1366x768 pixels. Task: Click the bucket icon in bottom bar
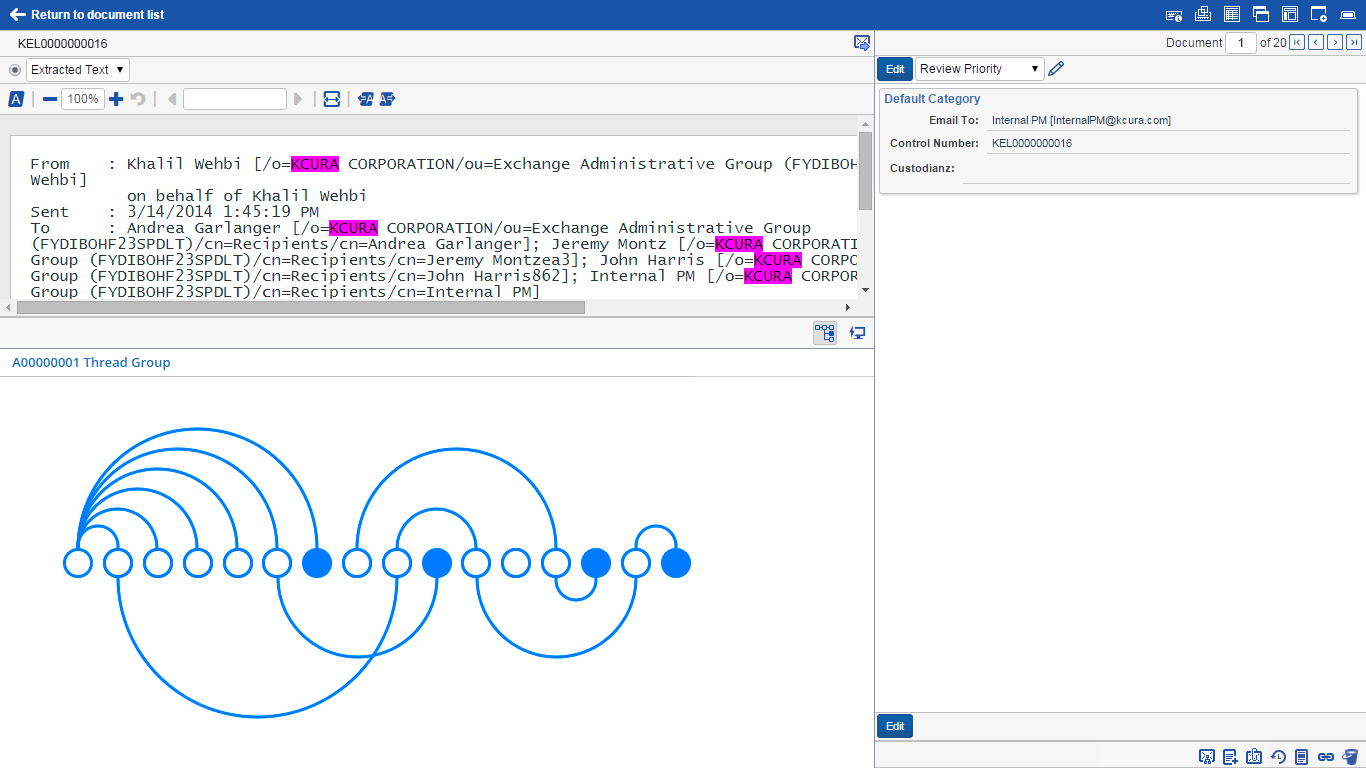click(x=1350, y=757)
